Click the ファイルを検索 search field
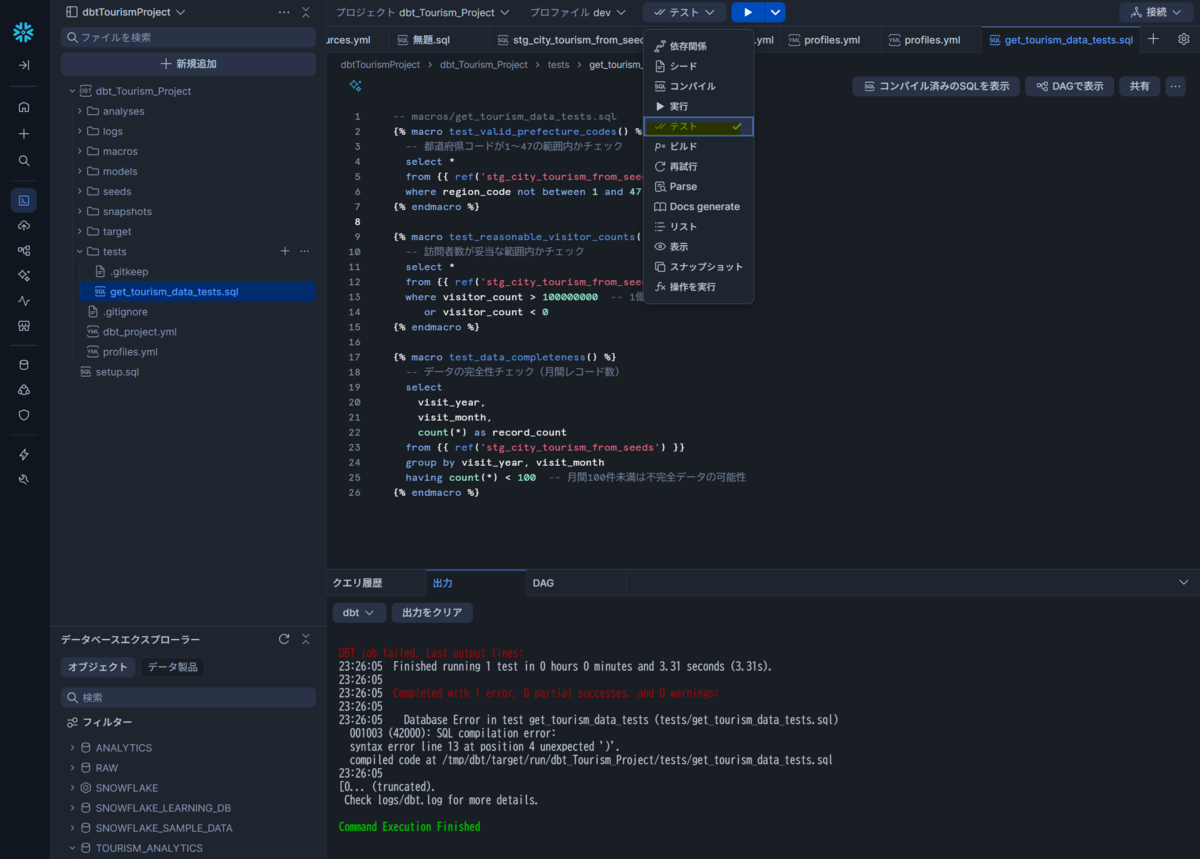The height and width of the screenshot is (859, 1200). [188, 37]
